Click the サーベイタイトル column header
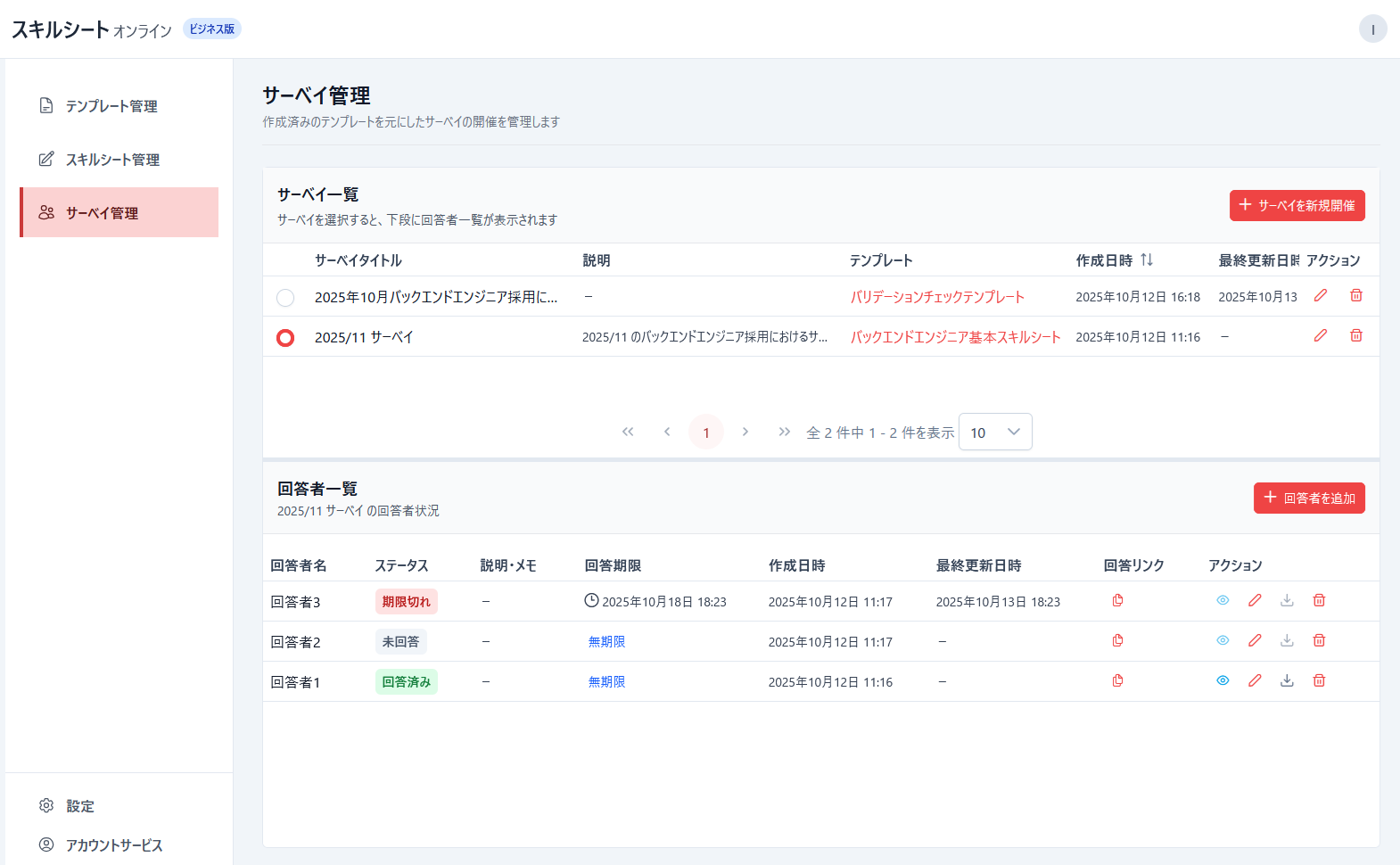 coord(358,260)
